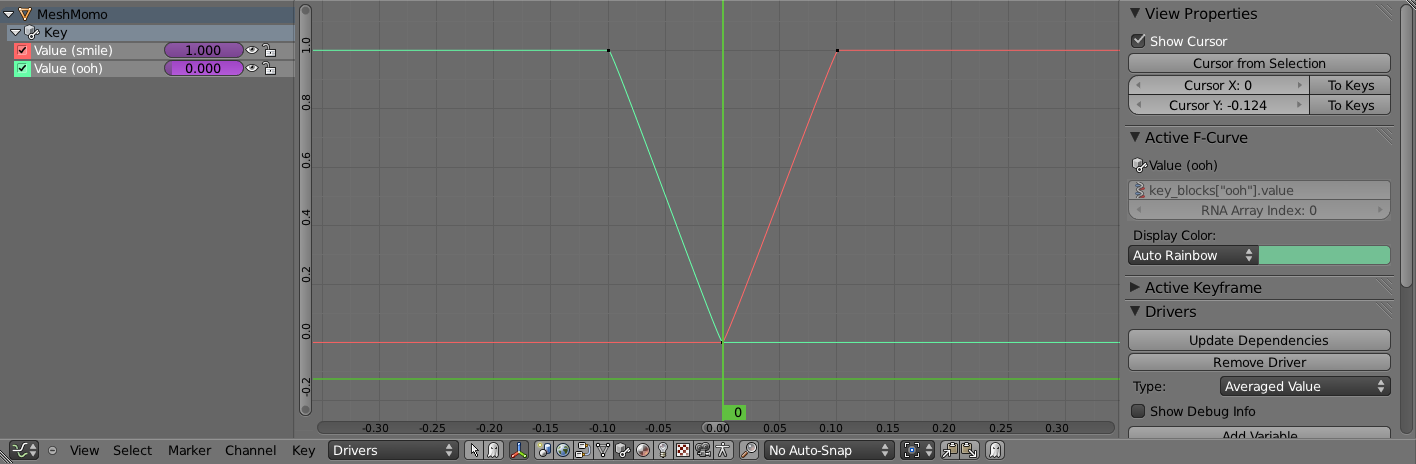Viewport: 1416px width, 464px height.
Task: Click the green display color swatch
Action: tap(1325, 255)
